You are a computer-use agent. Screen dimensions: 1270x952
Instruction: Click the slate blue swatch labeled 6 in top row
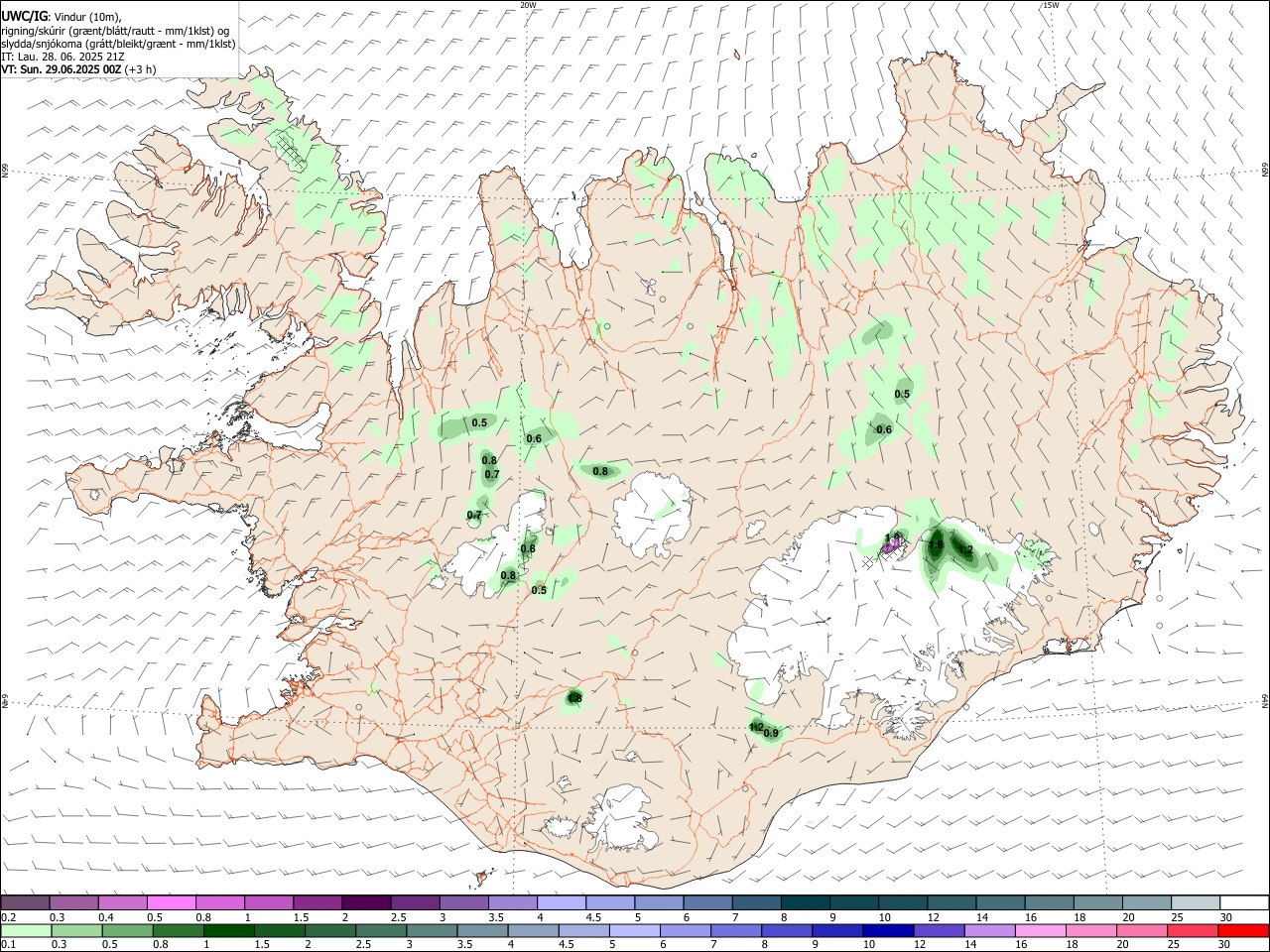click(x=706, y=903)
